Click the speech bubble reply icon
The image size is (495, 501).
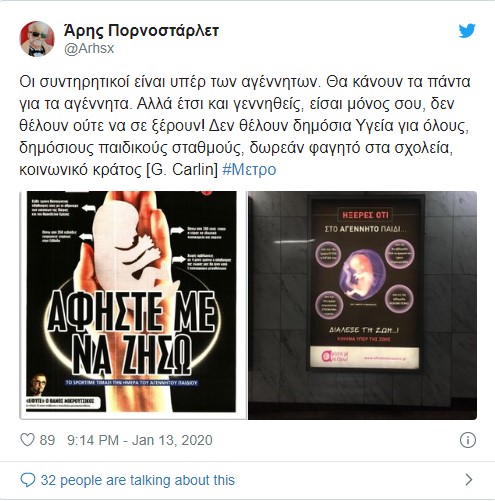point(28,480)
